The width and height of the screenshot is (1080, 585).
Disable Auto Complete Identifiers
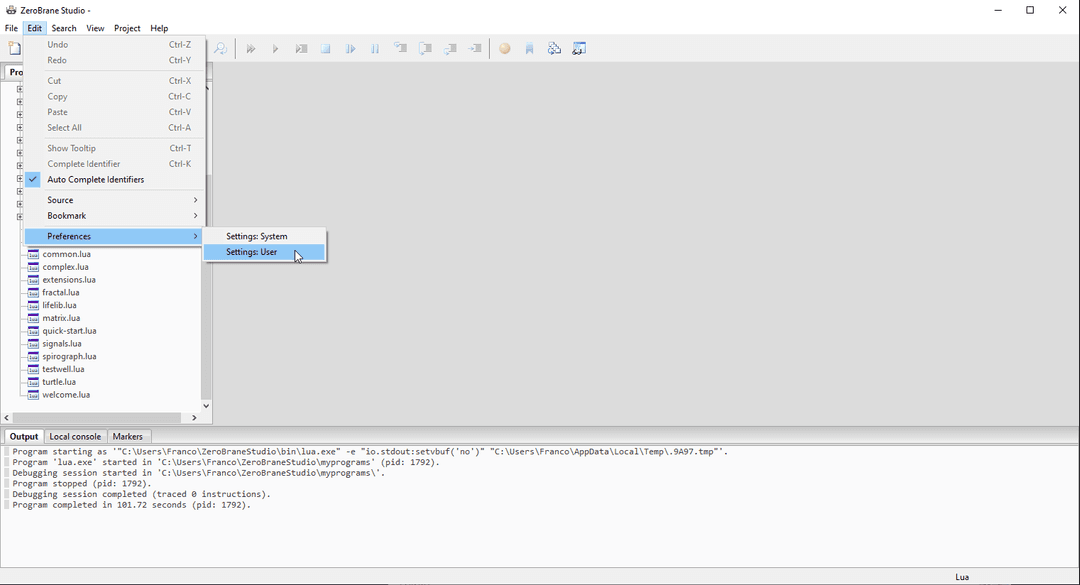click(x=98, y=178)
